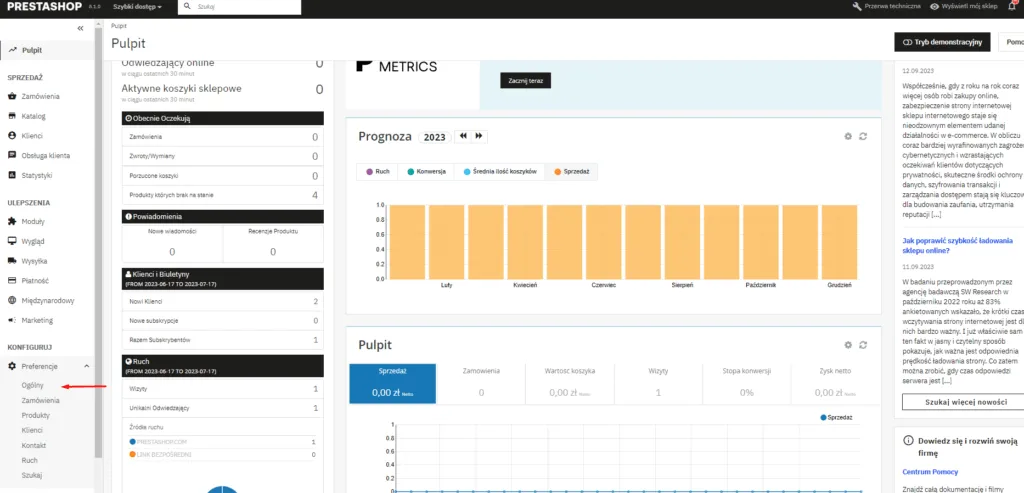Click the Wysyłka truck icon
Screen dimensions: 1024x493
pyautogui.click(x=12, y=261)
